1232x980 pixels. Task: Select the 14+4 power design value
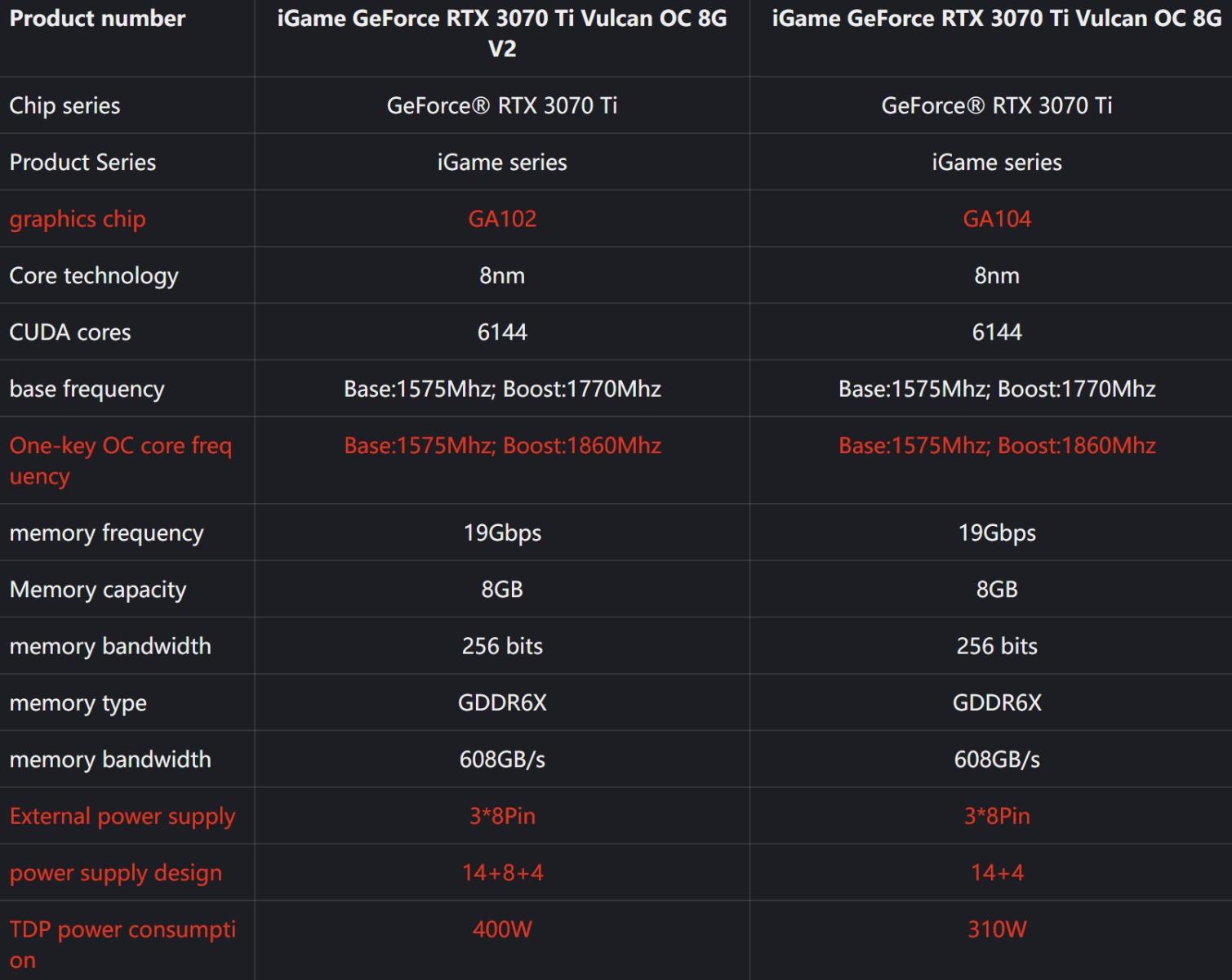click(997, 872)
